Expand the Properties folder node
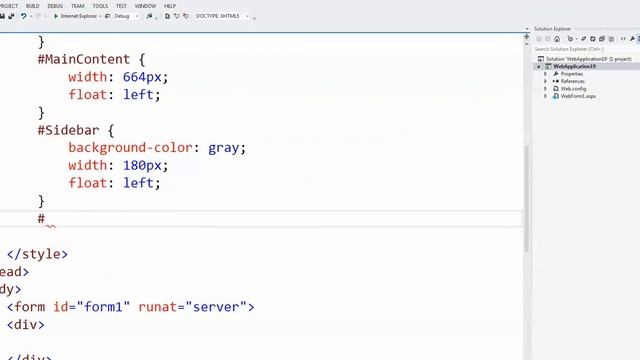Image resolution: width=640 pixels, height=360 pixels. tap(546, 74)
